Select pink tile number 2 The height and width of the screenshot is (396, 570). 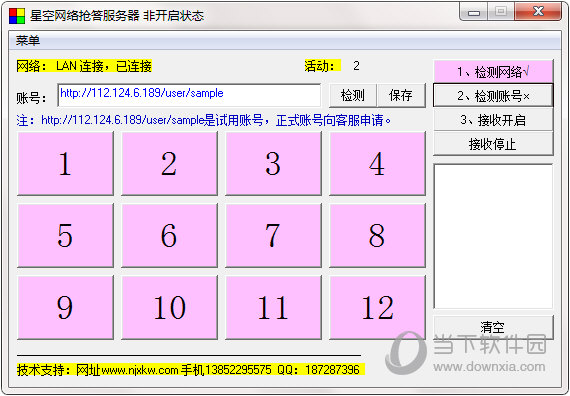[x=169, y=163]
